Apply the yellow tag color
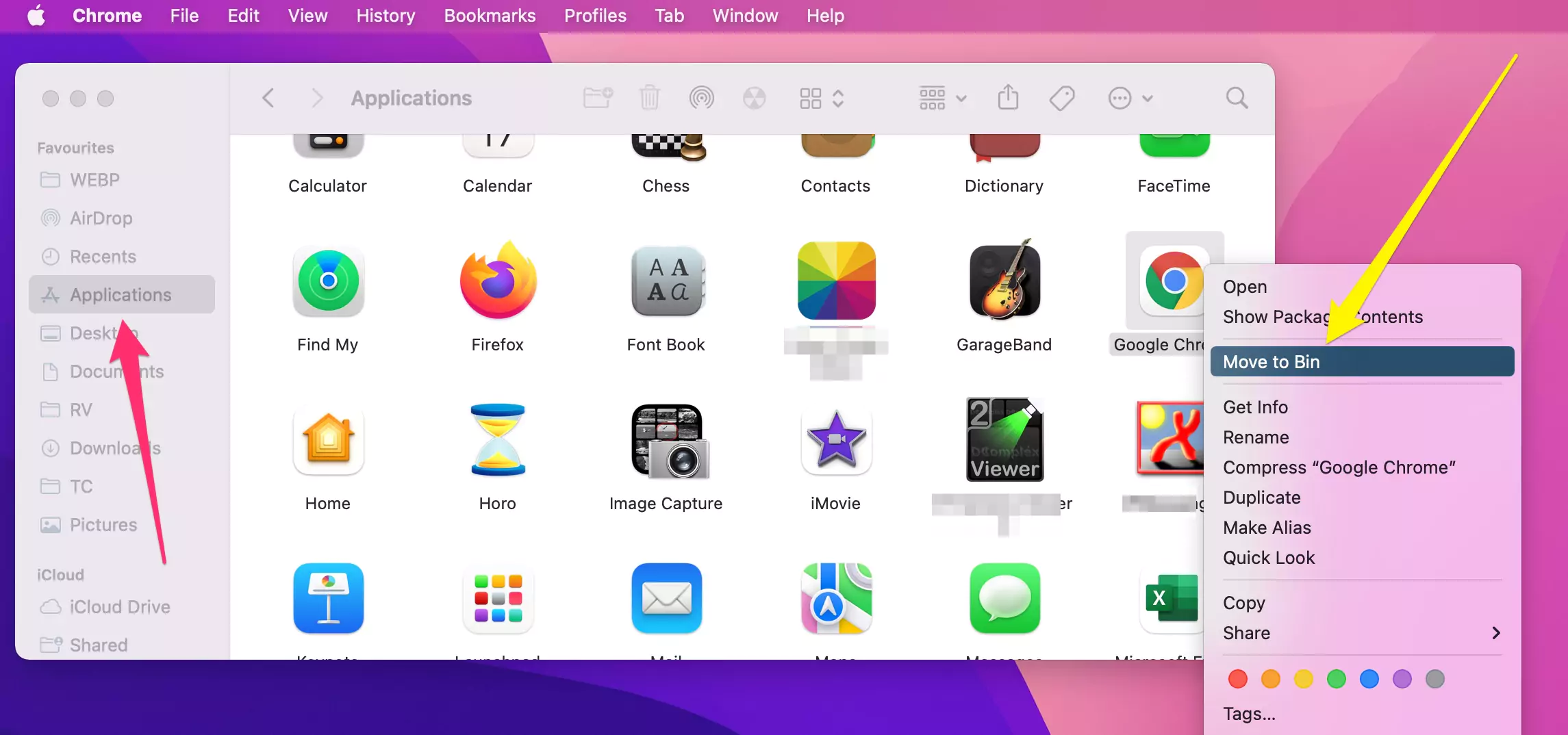 click(x=1303, y=678)
